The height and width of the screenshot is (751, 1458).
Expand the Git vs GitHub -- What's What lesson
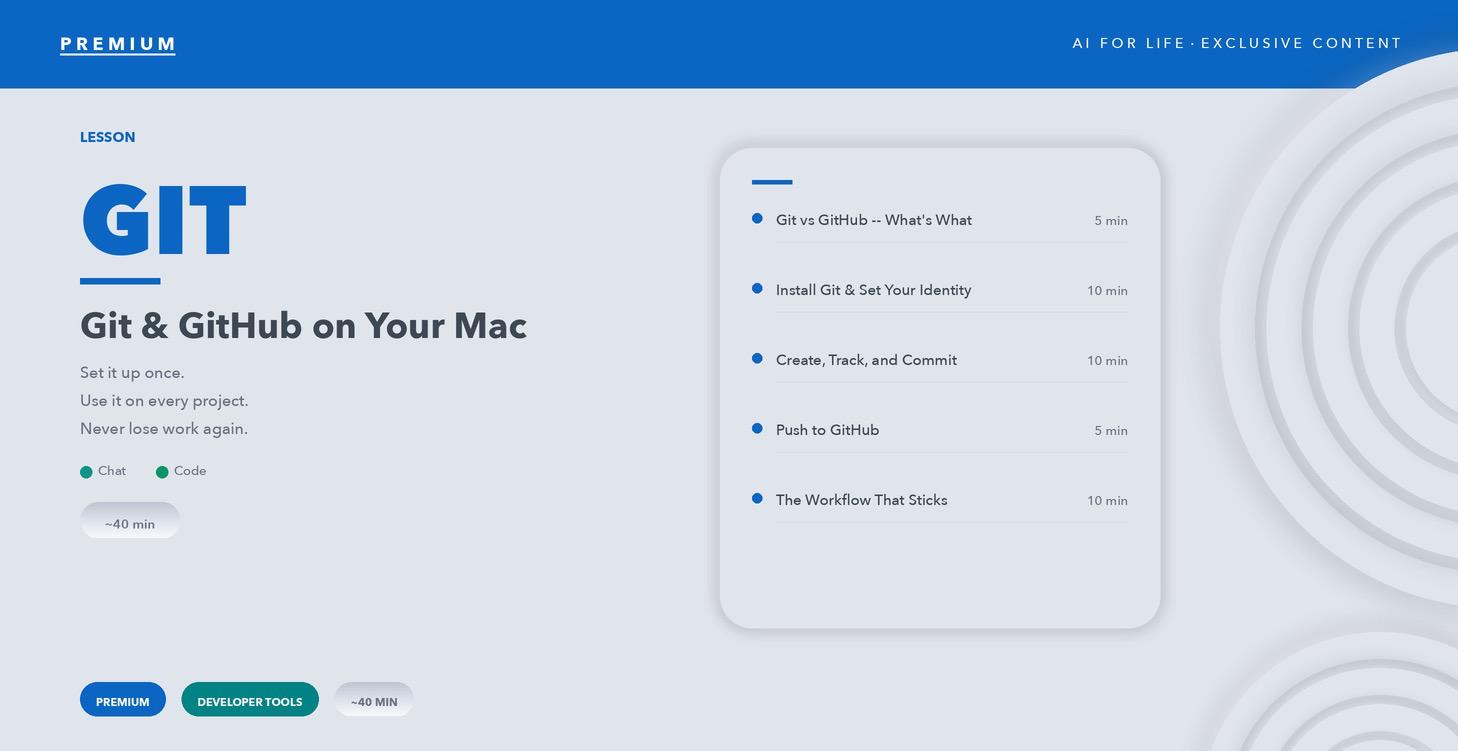tap(873, 220)
